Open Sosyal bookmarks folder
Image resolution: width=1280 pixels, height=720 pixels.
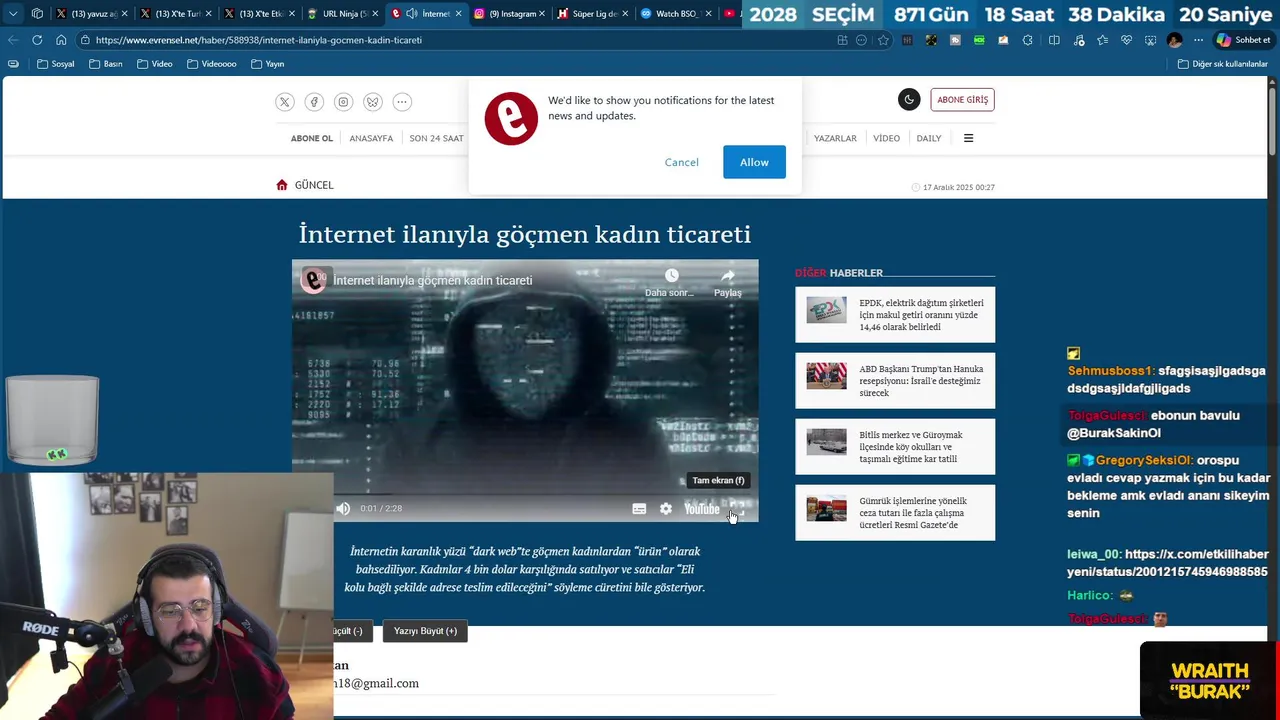pos(56,64)
